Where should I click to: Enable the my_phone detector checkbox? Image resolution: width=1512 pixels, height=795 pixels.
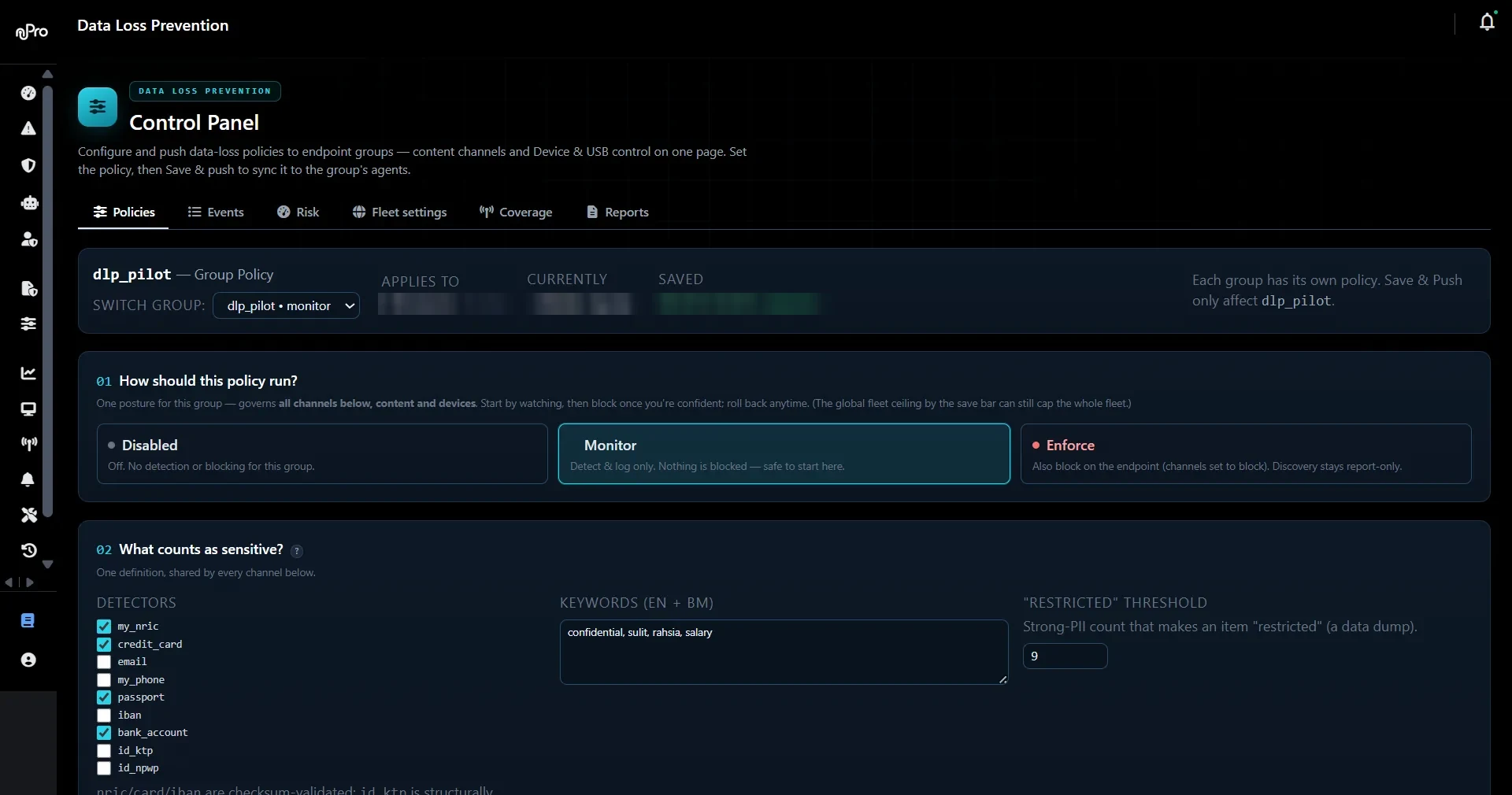coord(104,680)
